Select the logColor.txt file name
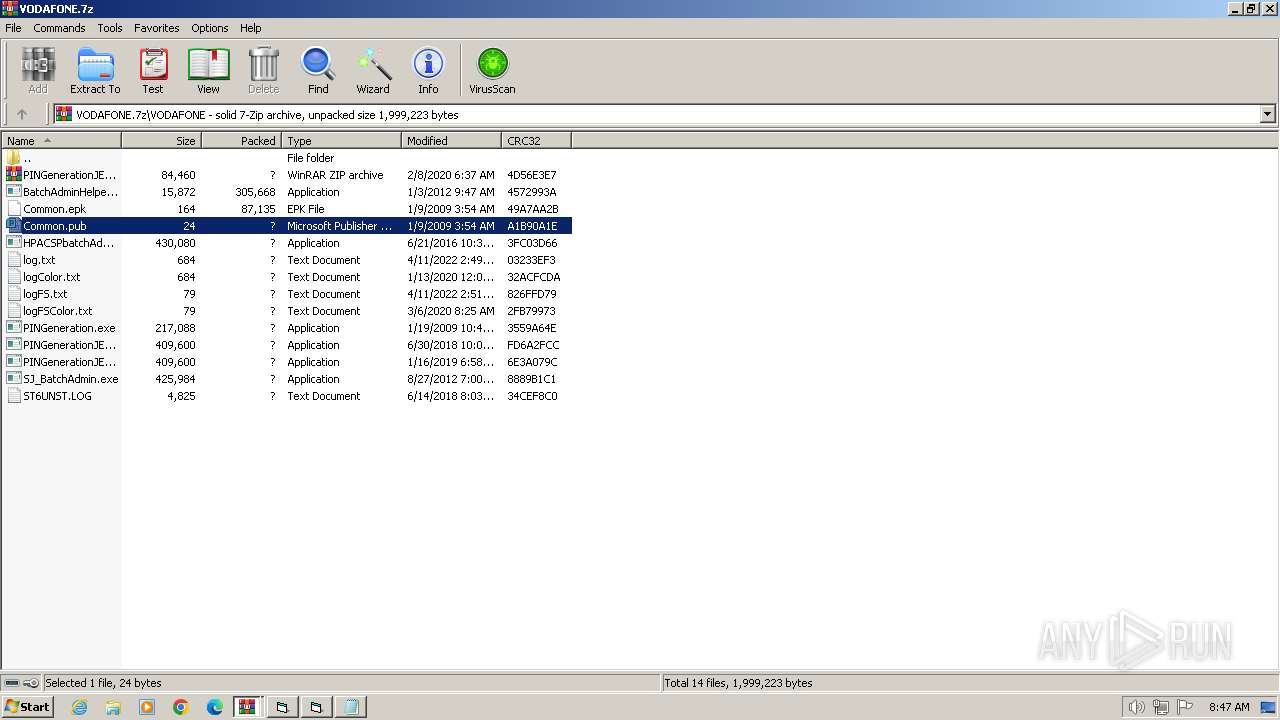This screenshot has height=720, width=1280. coord(52,277)
